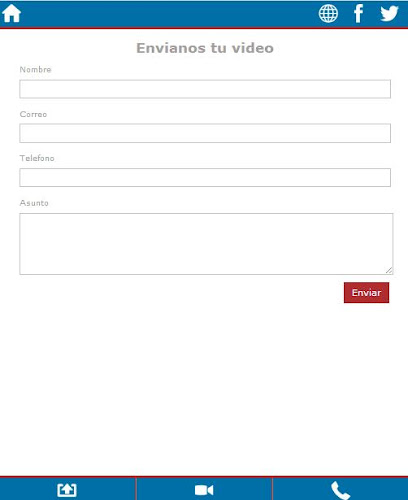Select the video camera icon in bottom bar
Screen dimensions: 408x500
point(204,490)
